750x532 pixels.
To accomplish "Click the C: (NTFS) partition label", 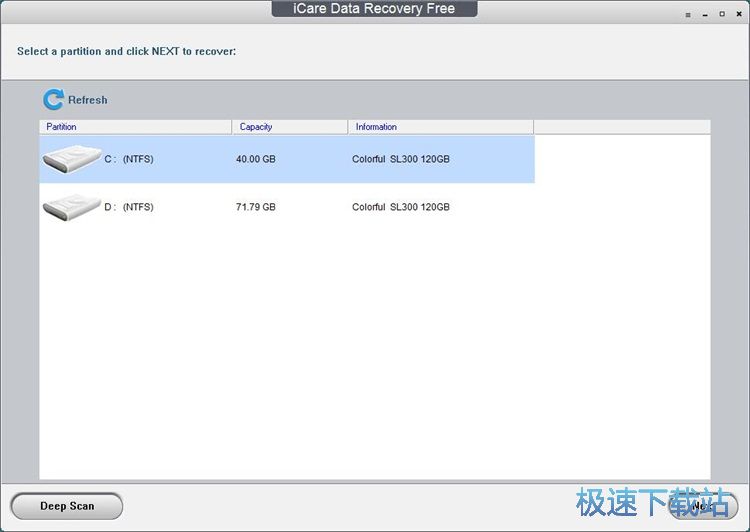I will pyautogui.click(x=129, y=159).
